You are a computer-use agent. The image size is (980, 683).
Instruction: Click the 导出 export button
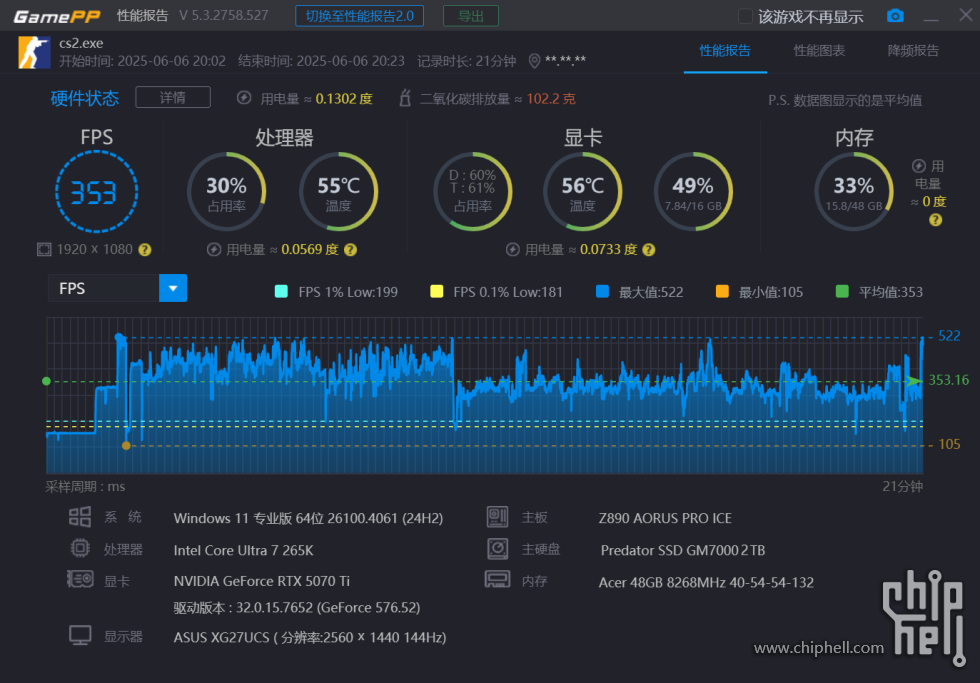pyautogui.click(x=471, y=16)
